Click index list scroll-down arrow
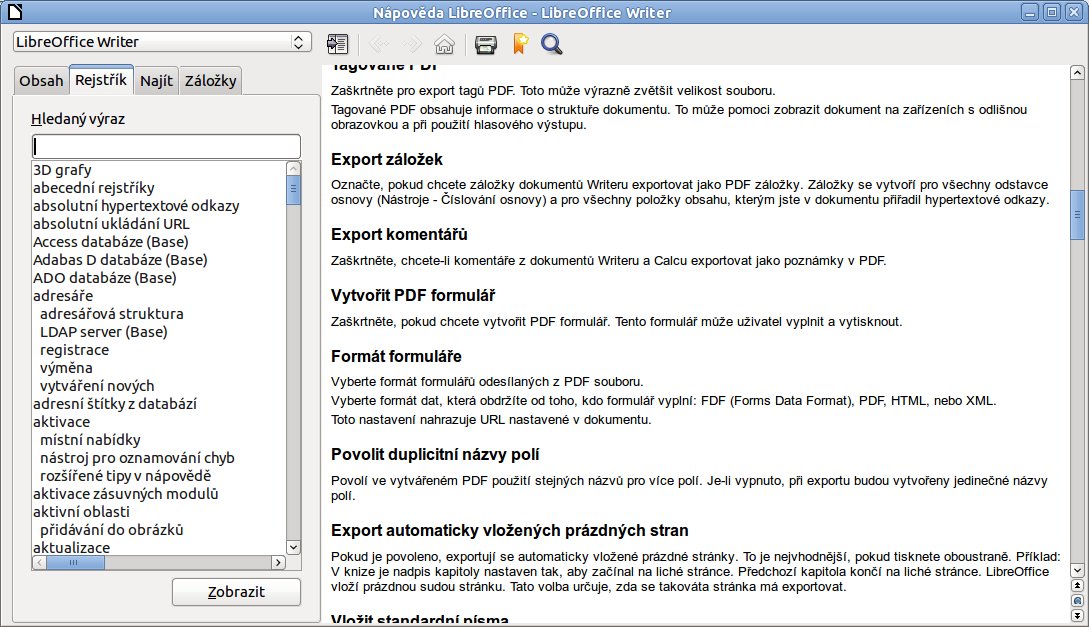Image resolution: width=1089 pixels, height=627 pixels. point(294,547)
